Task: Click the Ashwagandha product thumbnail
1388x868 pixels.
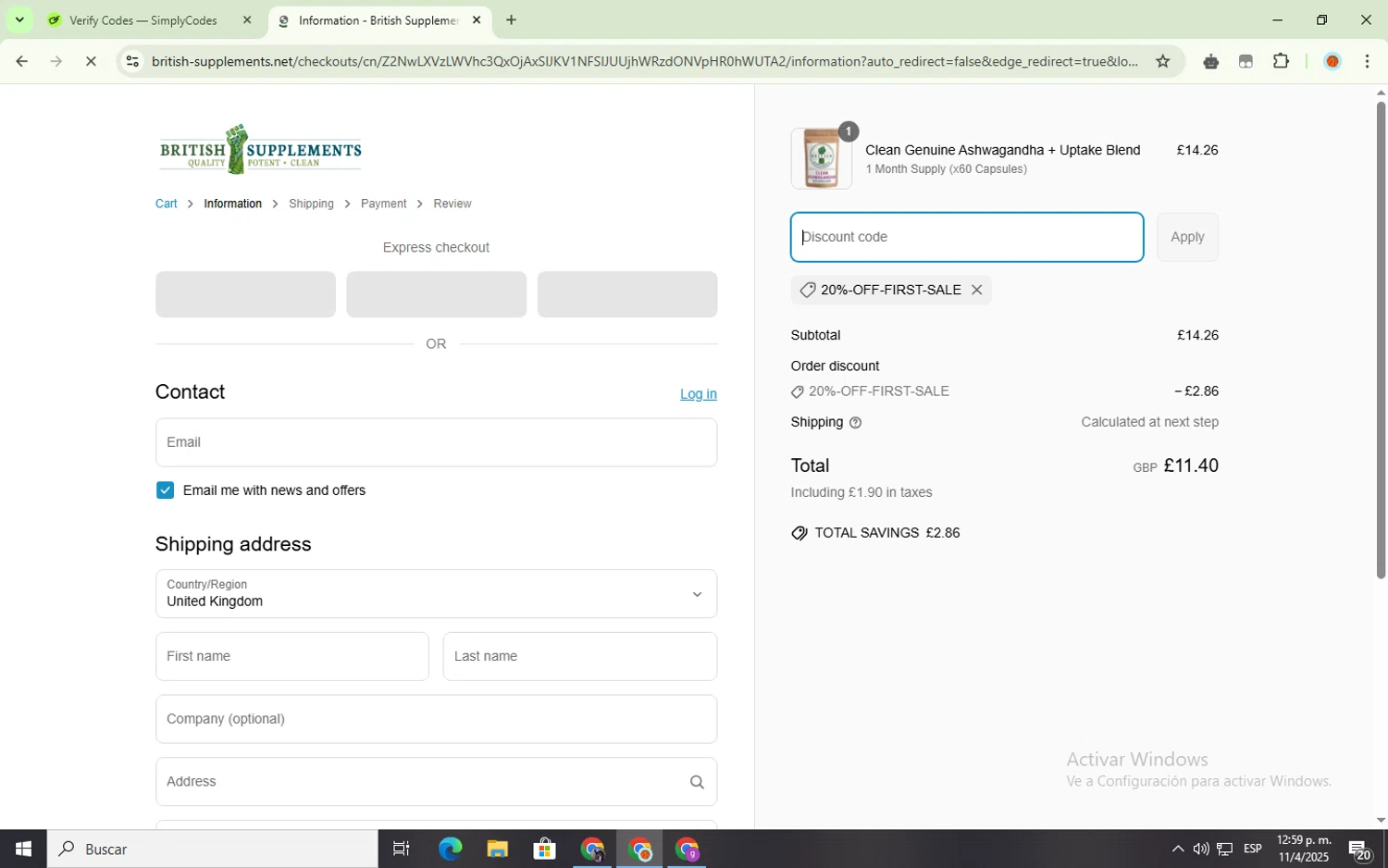Action: point(821,158)
